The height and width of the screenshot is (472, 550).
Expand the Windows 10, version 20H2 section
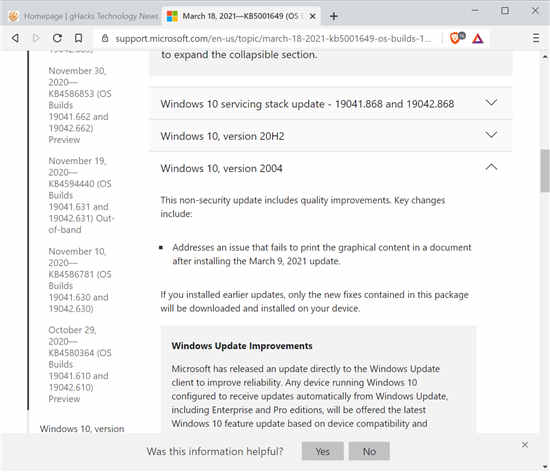(x=331, y=136)
